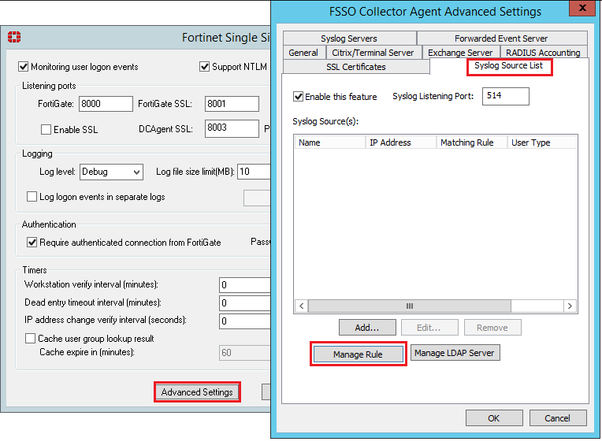Select the Syslog Source List tab

coord(509,66)
